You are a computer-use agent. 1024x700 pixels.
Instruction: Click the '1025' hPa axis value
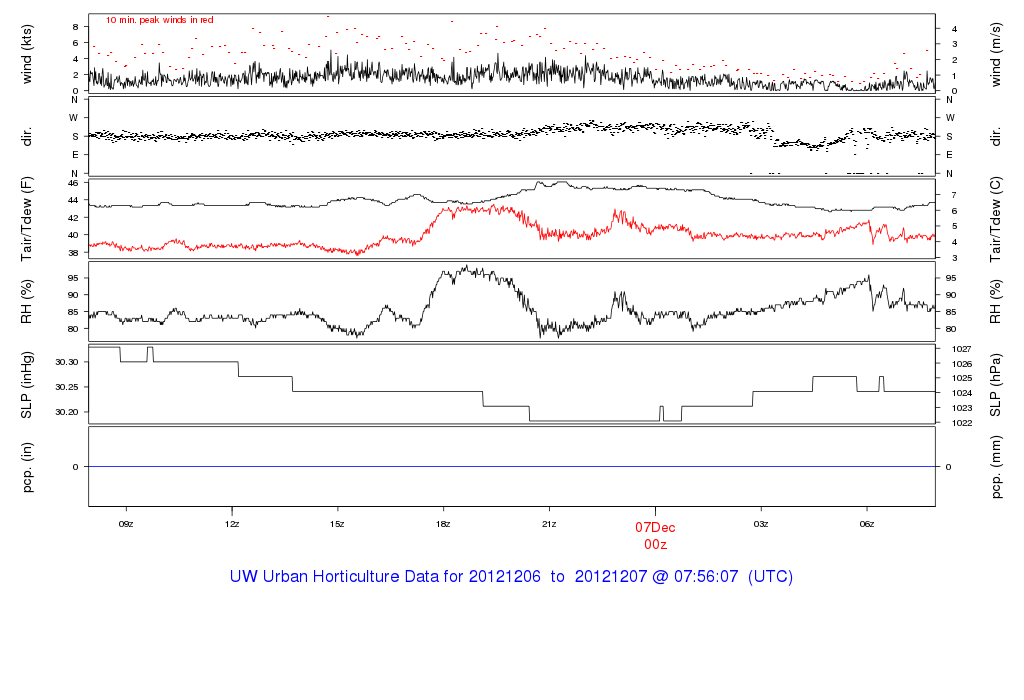pyautogui.click(x=961, y=379)
